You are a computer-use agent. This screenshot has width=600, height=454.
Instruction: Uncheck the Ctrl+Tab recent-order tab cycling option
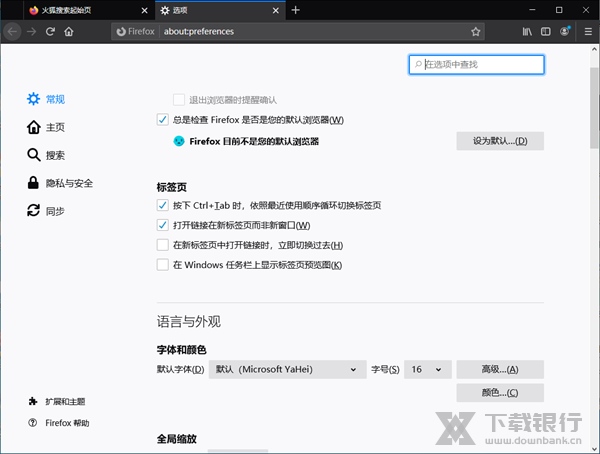point(163,205)
